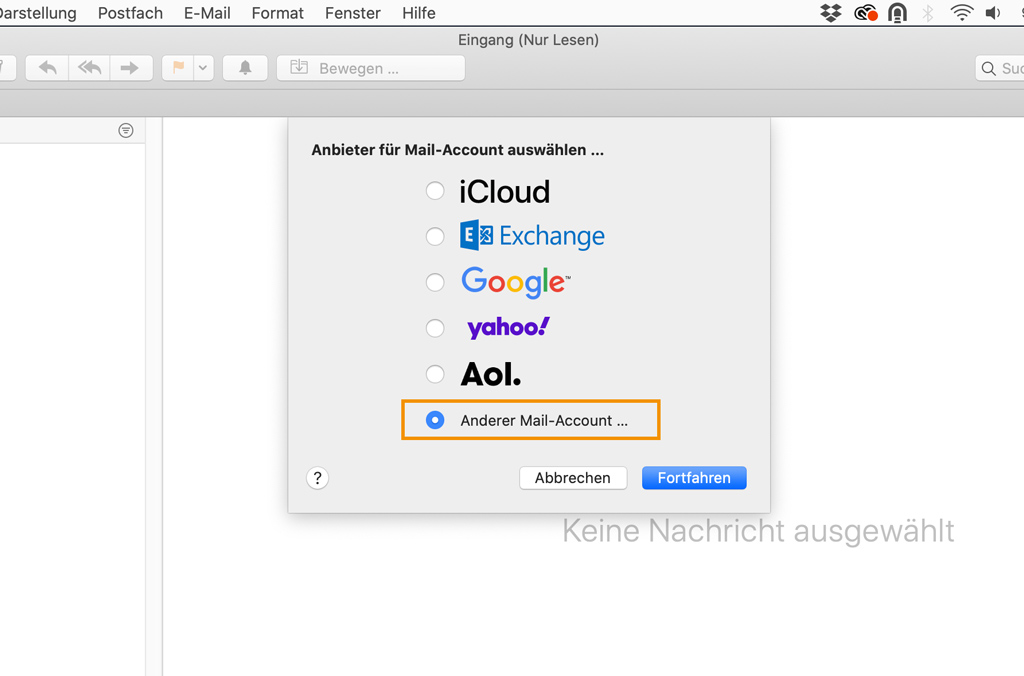Screen dimensions: 1024x676
Task: Click the bell mute notification icon
Action: pyautogui.click(x=245, y=68)
